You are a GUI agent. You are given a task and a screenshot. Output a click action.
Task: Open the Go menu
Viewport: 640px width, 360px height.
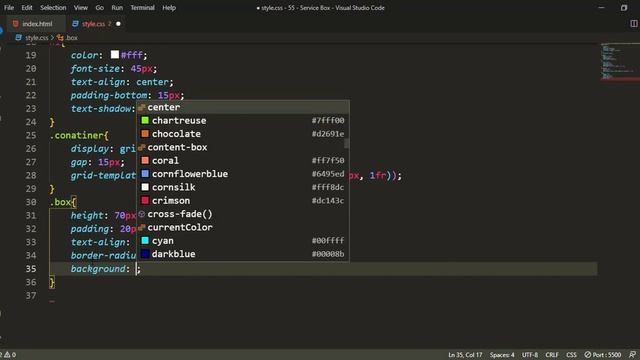click(x=100, y=8)
